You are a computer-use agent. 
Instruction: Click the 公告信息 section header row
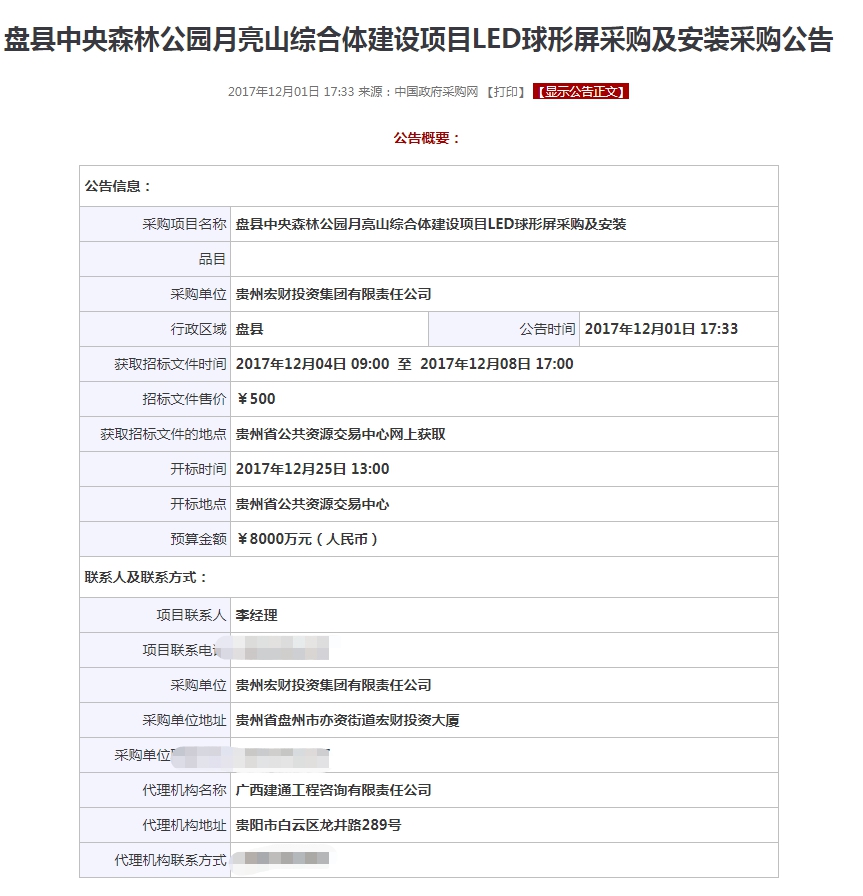click(429, 186)
